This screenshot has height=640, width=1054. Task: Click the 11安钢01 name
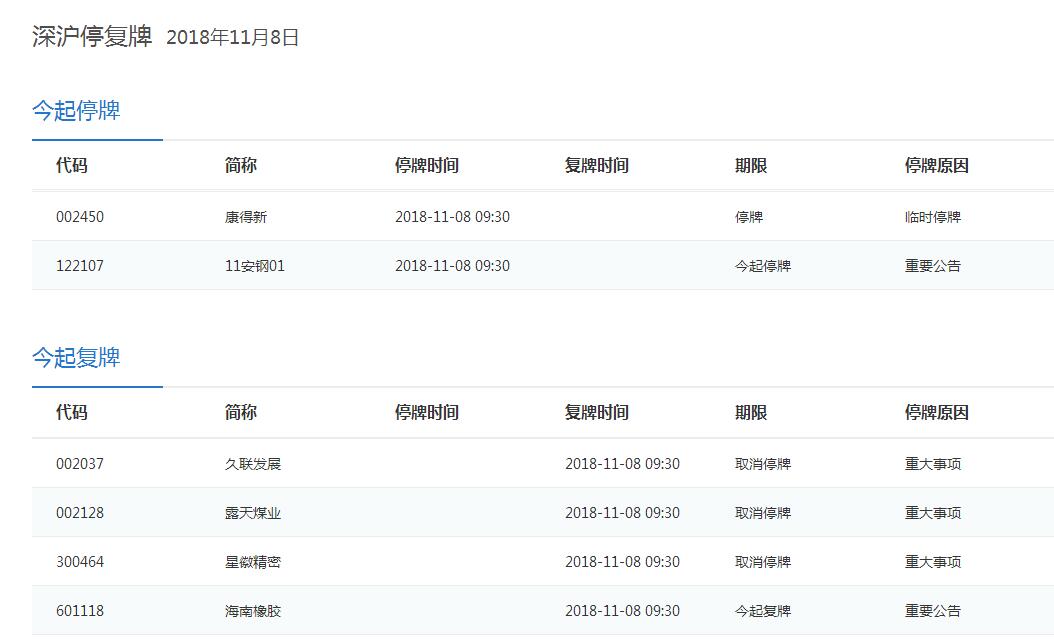pos(255,266)
